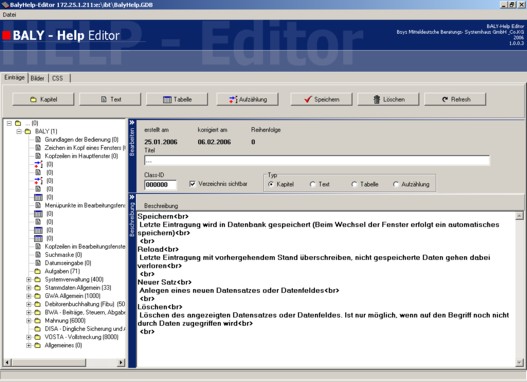The height and width of the screenshot is (382, 527).
Task: Click document icon beside Zeichen im Kopf eines Fensters
Action: (x=38, y=148)
